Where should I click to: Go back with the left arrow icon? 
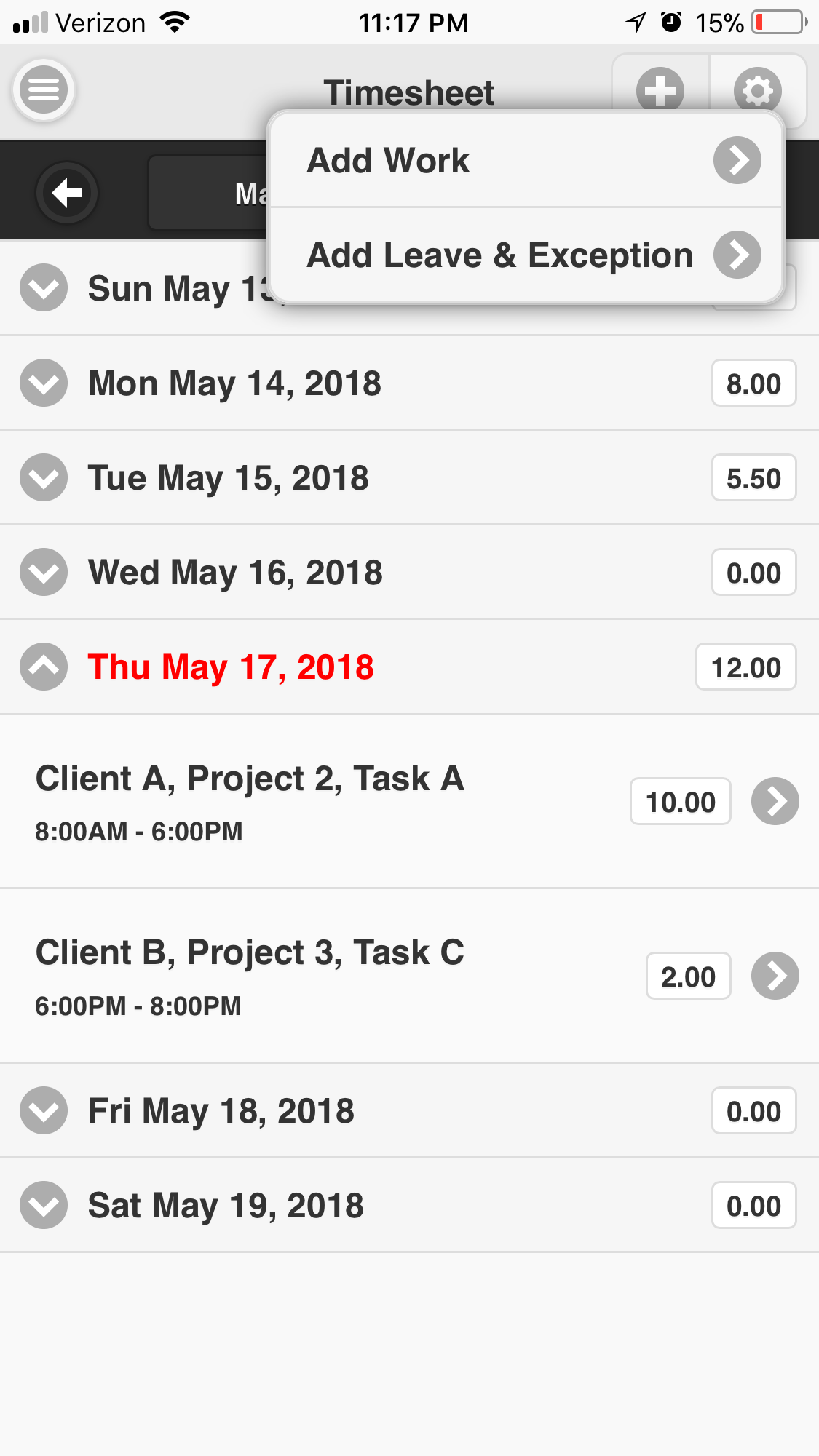(x=67, y=193)
